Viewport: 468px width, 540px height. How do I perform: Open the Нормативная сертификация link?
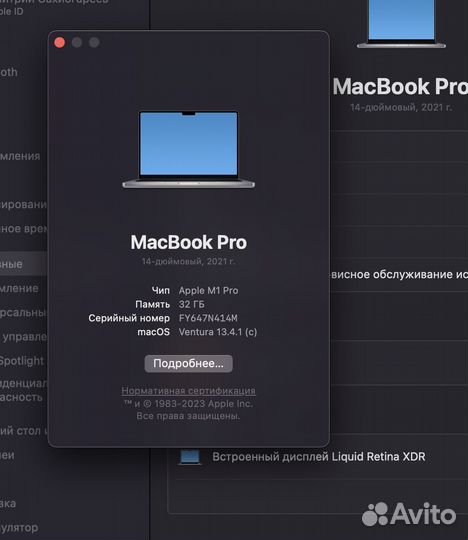point(188,391)
